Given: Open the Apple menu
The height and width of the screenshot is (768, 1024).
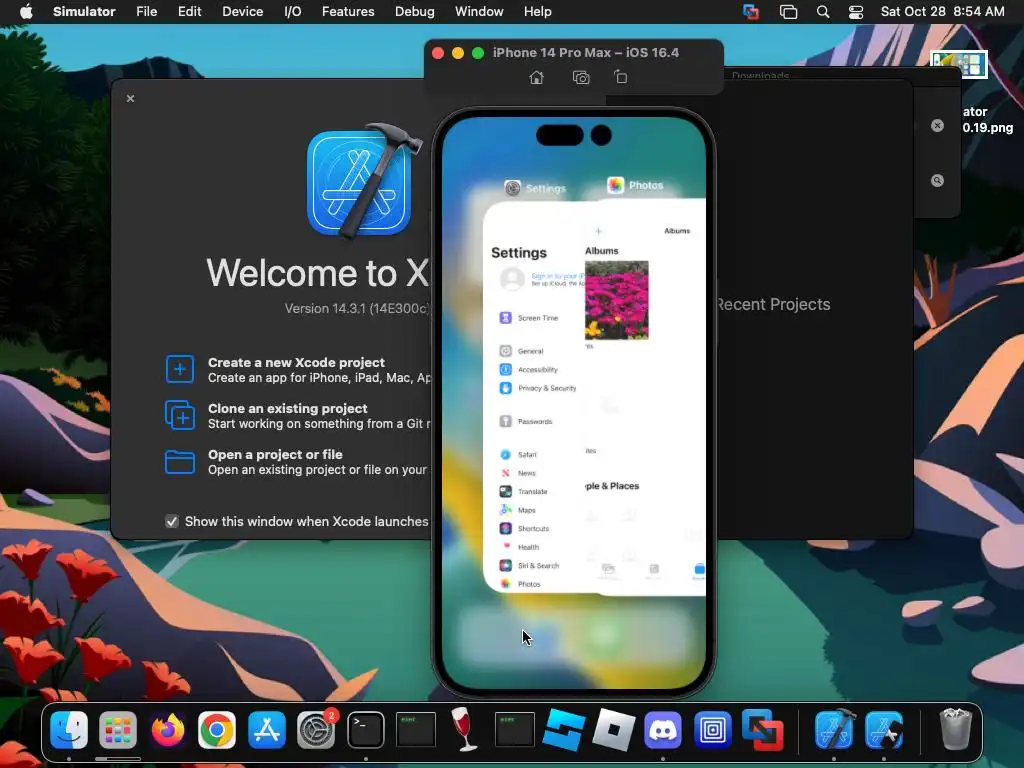Looking at the screenshot, I should (x=26, y=12).
